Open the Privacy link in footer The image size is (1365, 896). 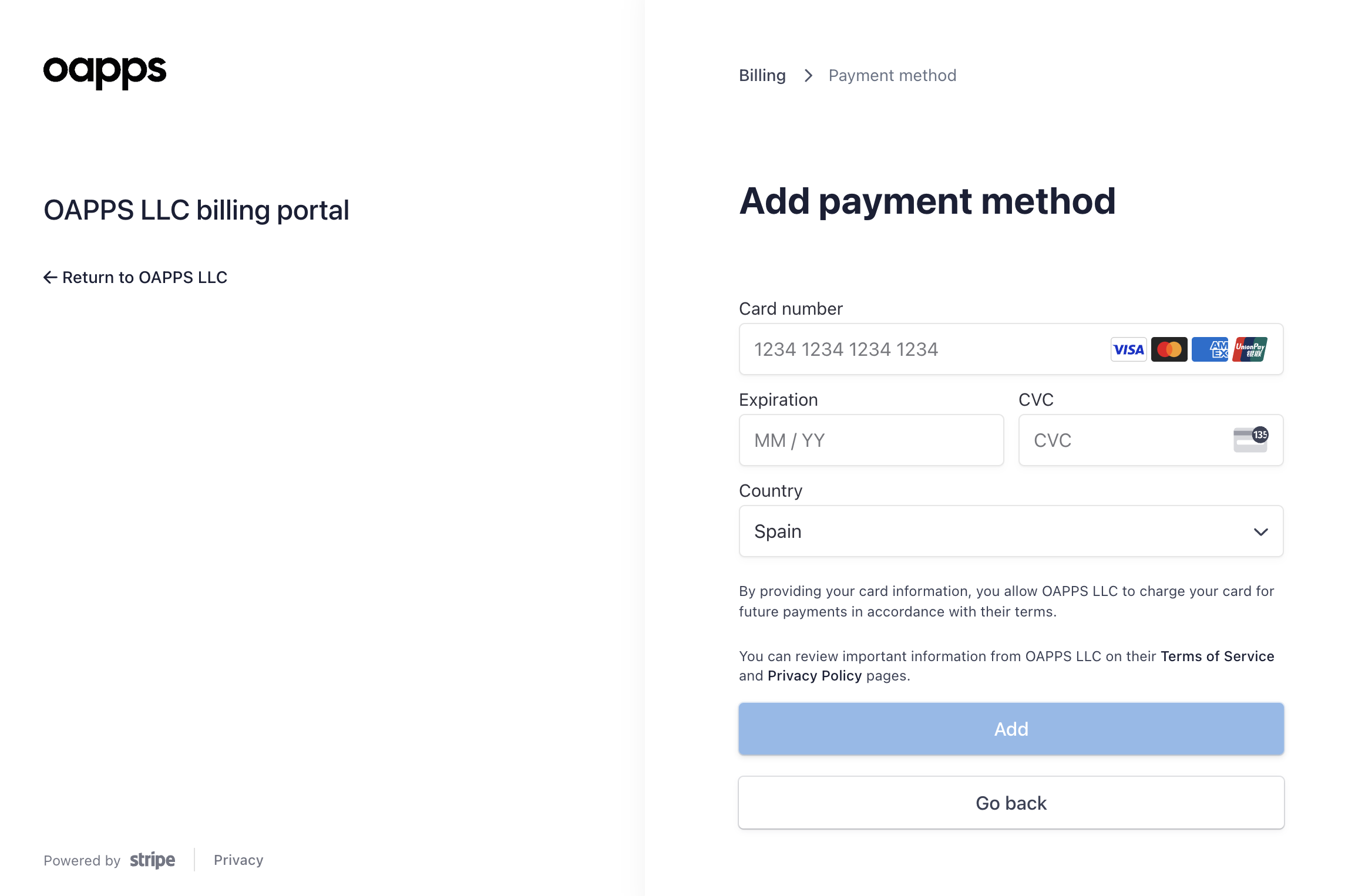coord(238,860)
